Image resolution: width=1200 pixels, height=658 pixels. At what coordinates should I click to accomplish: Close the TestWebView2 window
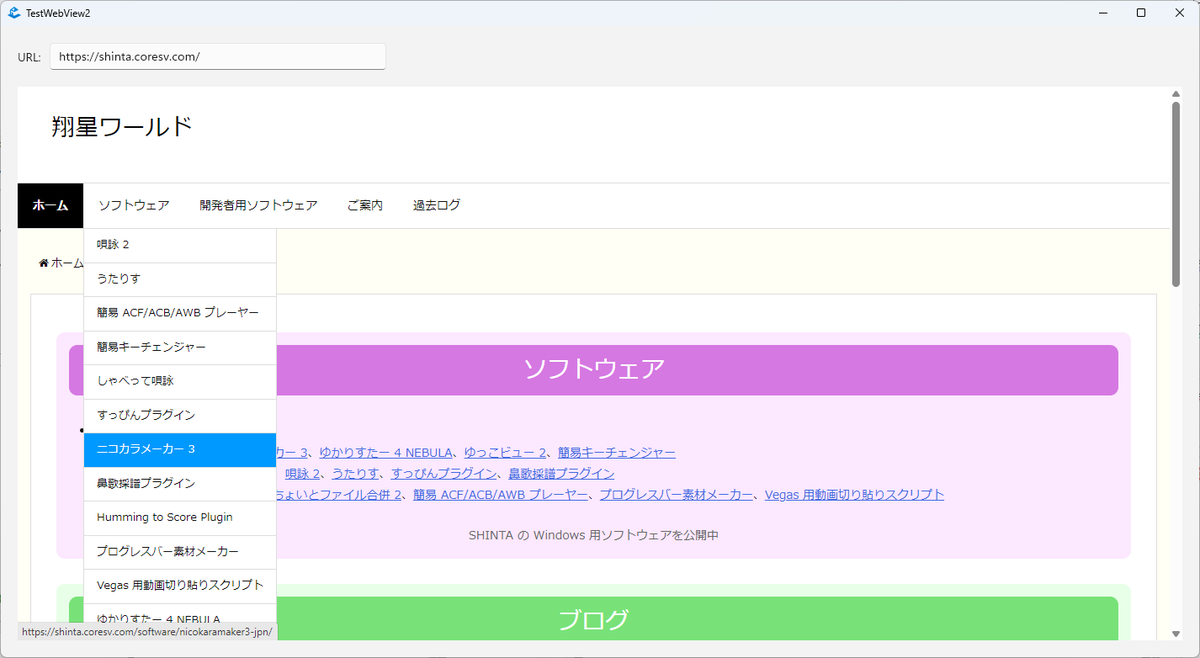[x=1180, y=13]
